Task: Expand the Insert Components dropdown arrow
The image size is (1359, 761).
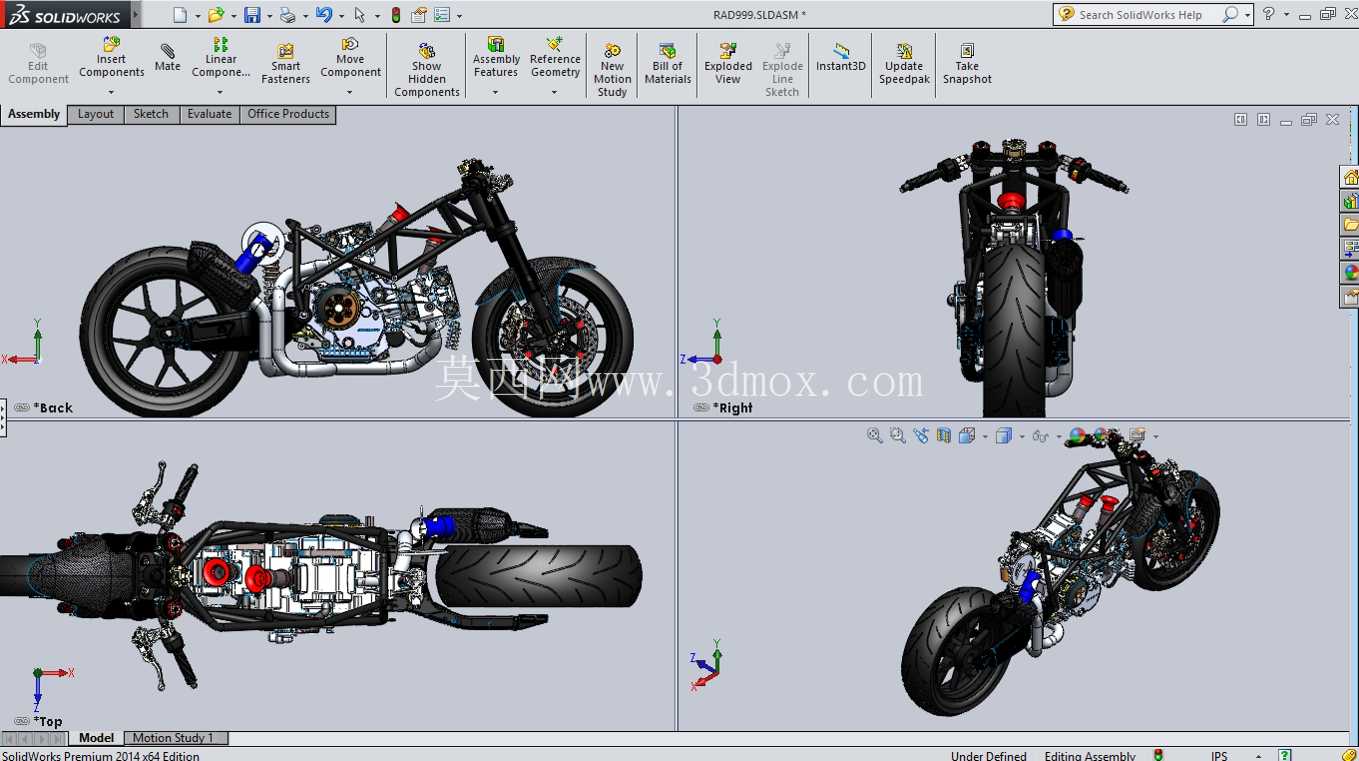Action: (111, 92)
